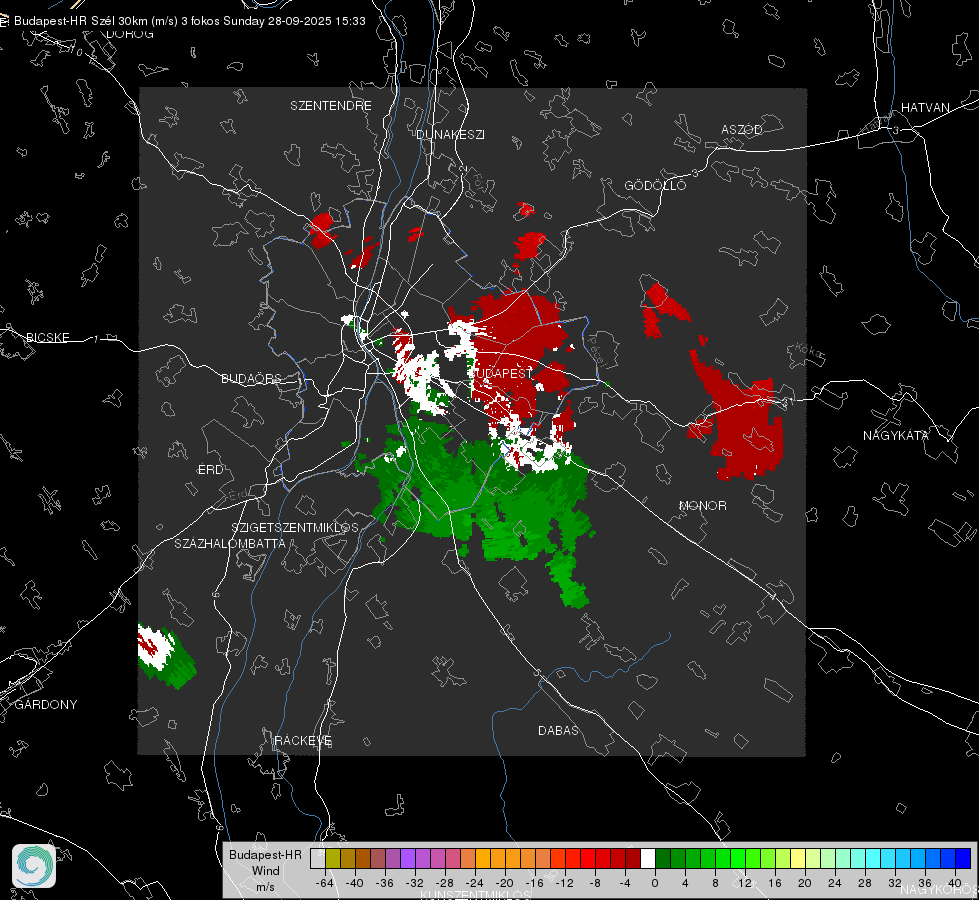Select the white zero-value legend swatch
Viewport: 979px width, 900px height.
pyautogui.click(x=648, y=859)
